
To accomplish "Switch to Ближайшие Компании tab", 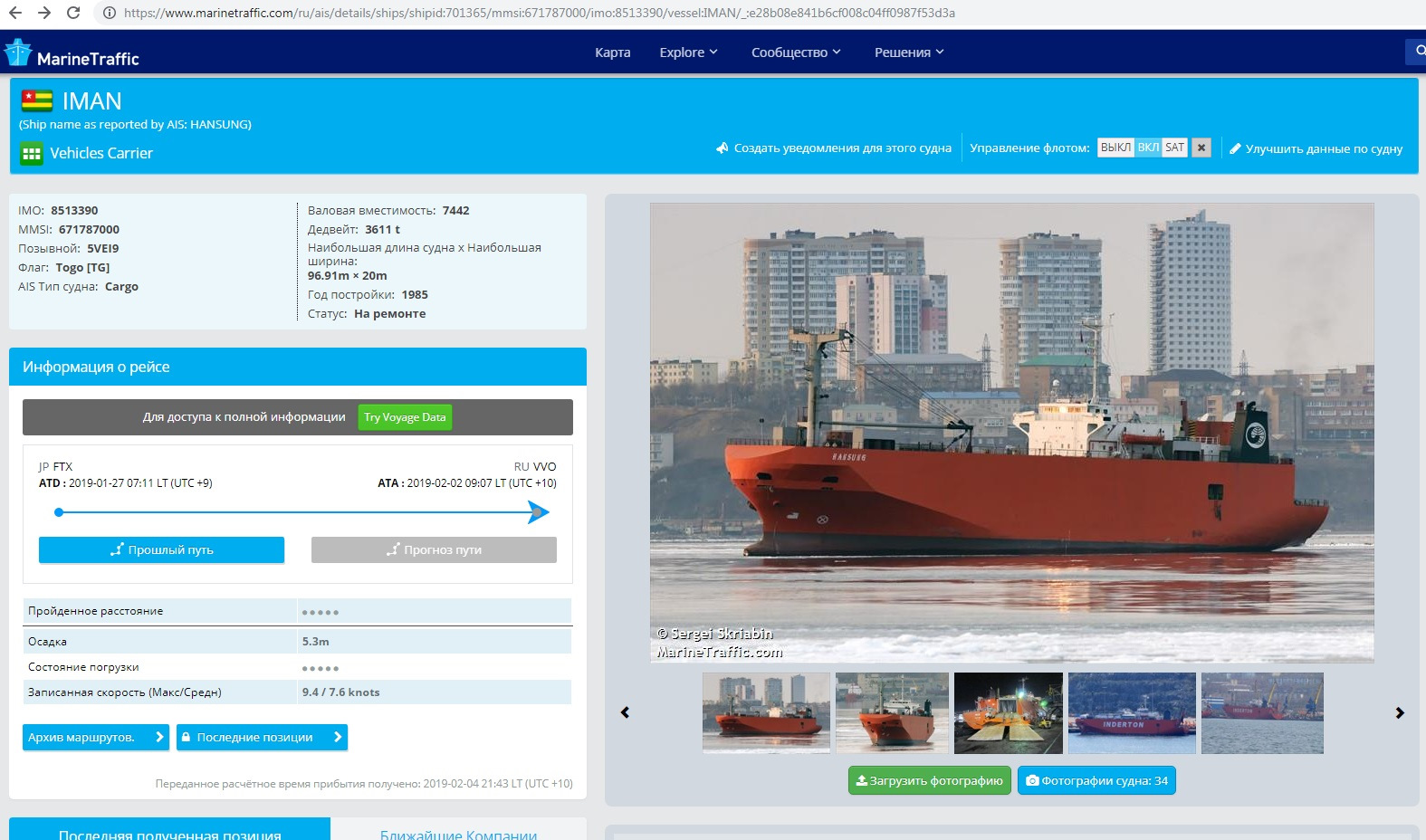I will [x=458, y=831].
